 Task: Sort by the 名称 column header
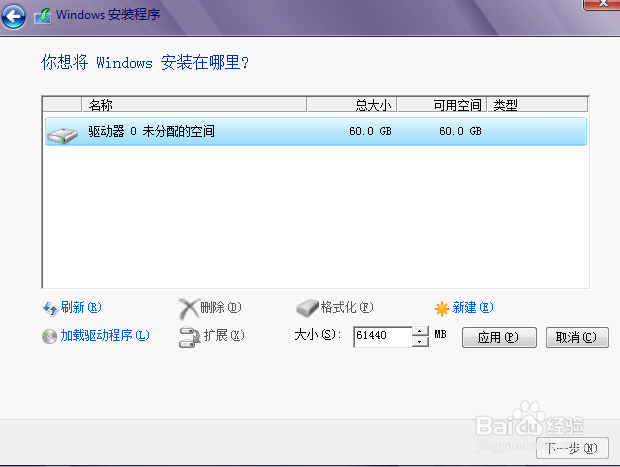pyautogui.click(x=194, y=105)
